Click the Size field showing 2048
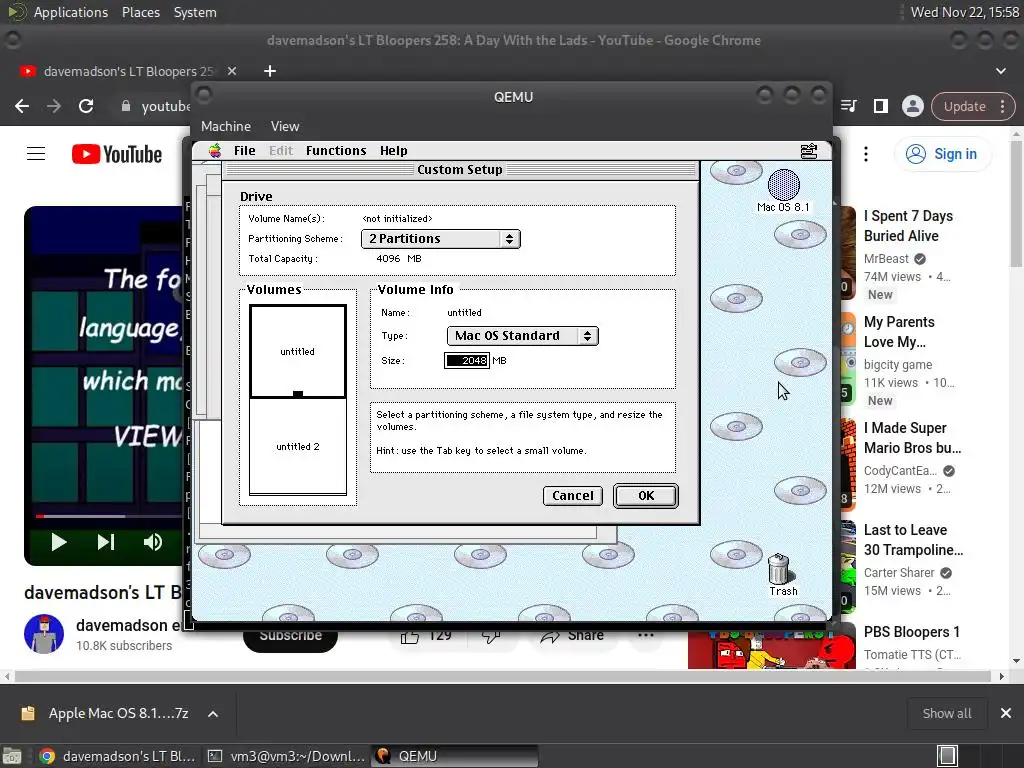The height and width of the screenshot is (768, 1024). [x=466, y=360]
